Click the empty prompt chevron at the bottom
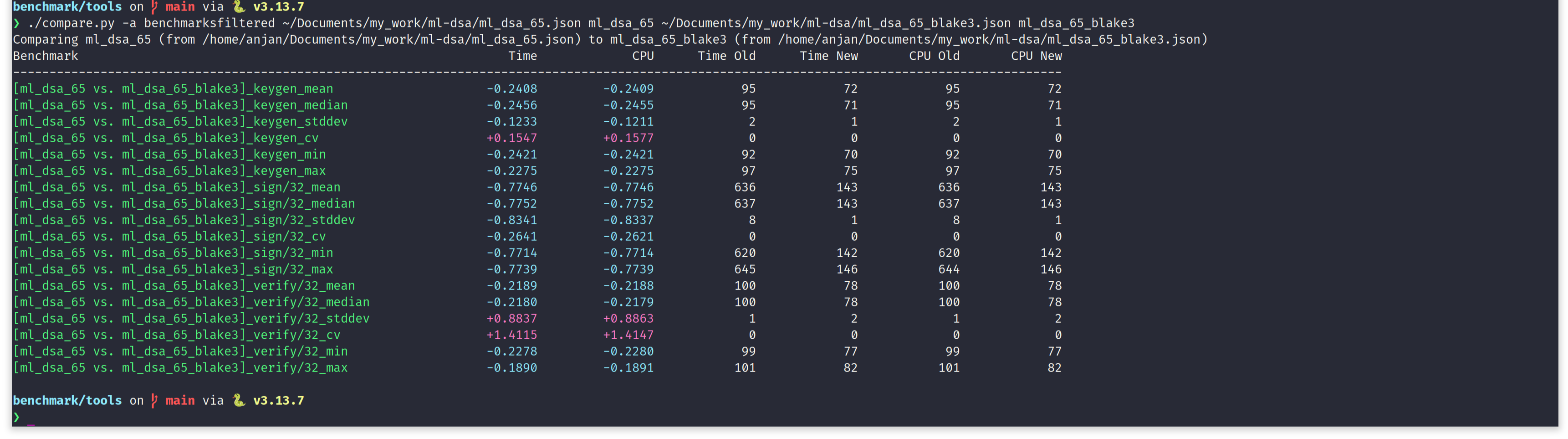The height and width of the screenshot is (439, 1568). tap(16, 417)
